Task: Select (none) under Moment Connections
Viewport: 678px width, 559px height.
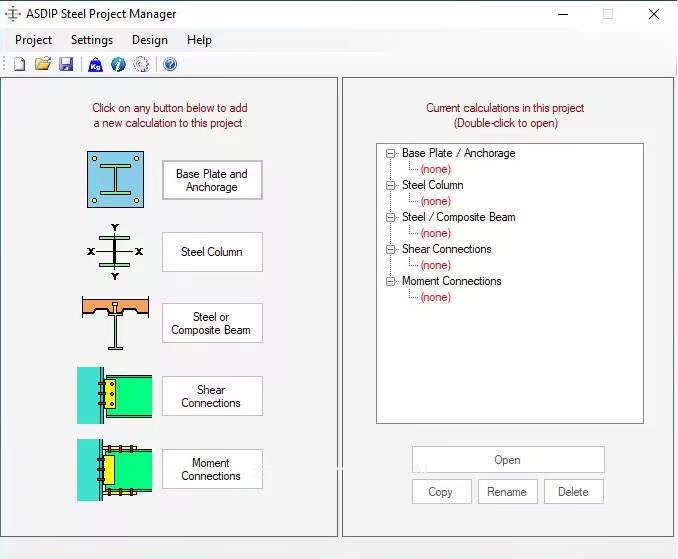Action: click(x=435, y=297)
